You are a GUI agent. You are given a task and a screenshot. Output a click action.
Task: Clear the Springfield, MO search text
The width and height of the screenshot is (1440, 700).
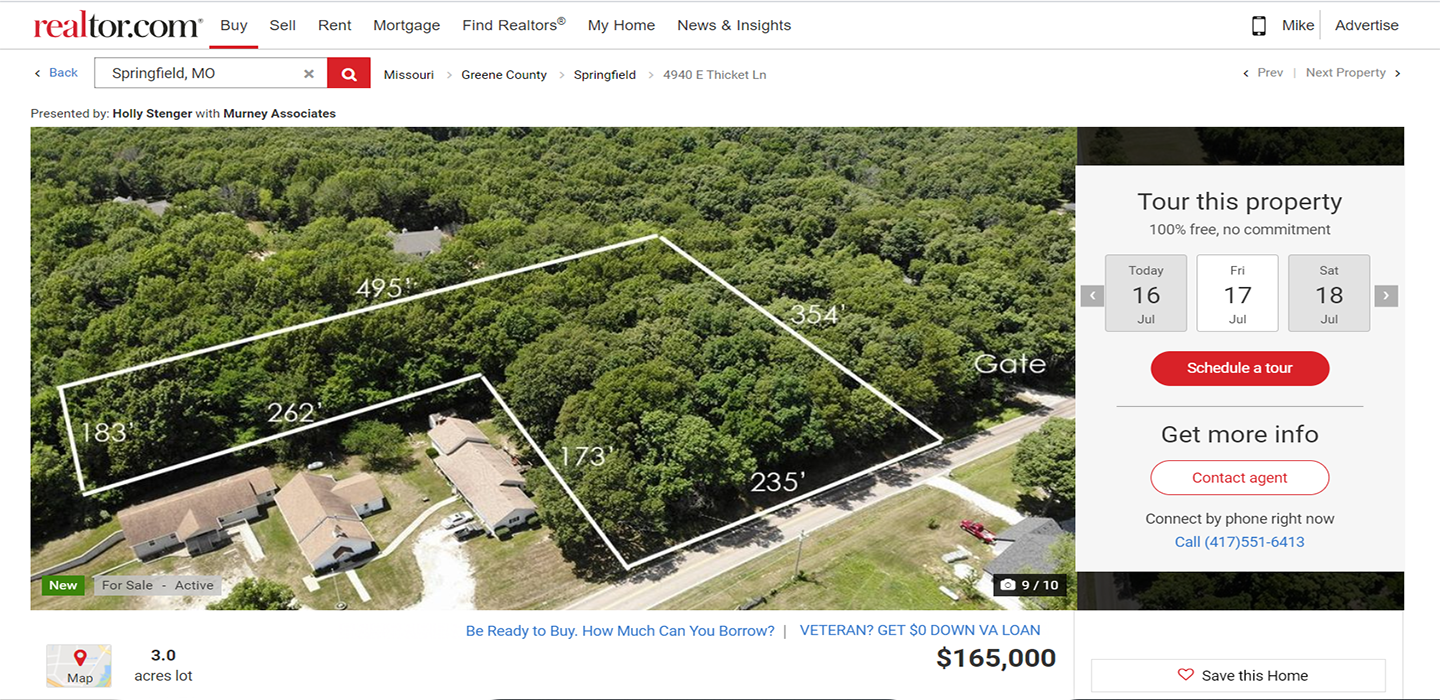309,74
